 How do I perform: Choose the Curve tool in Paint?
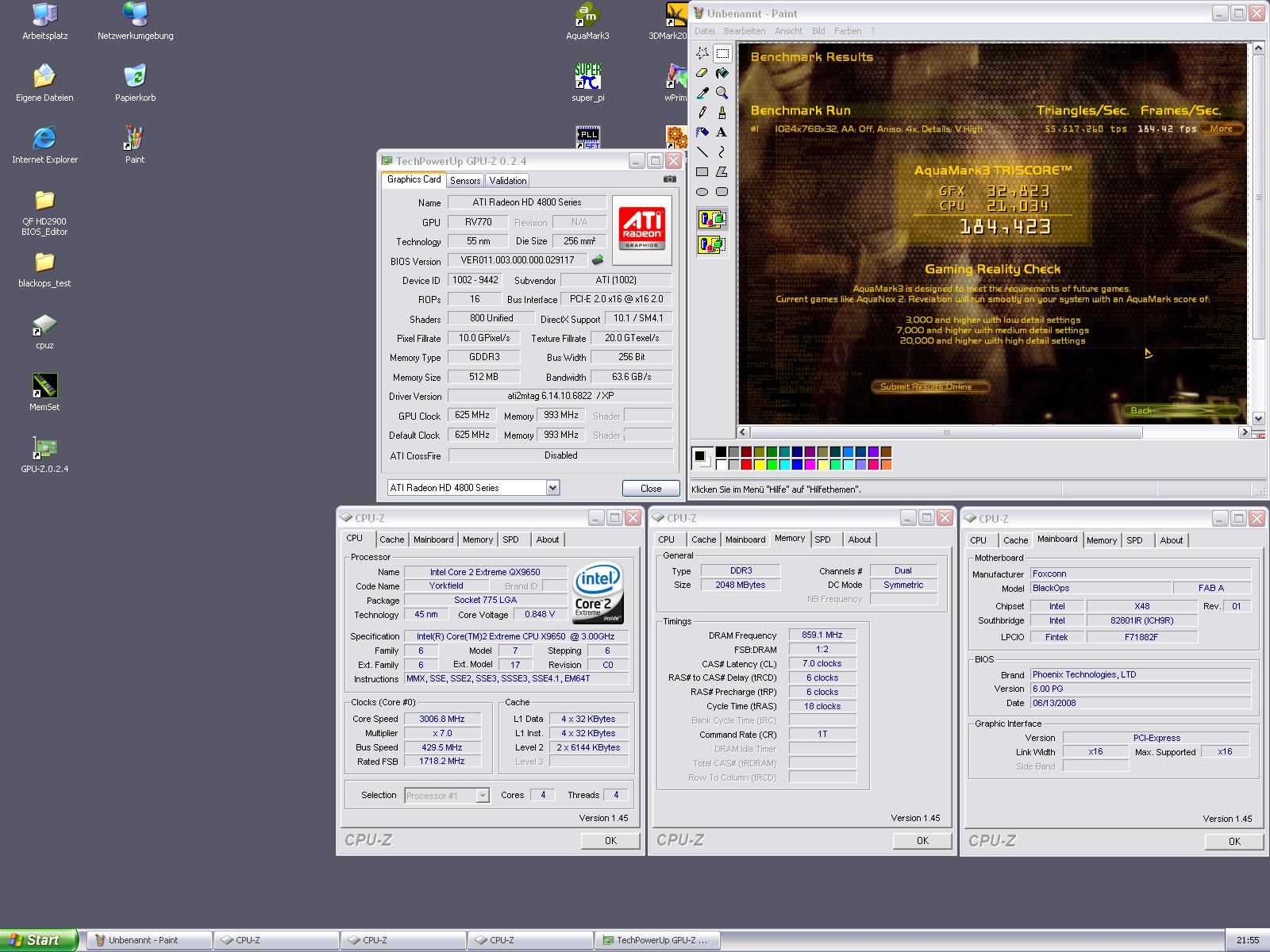(722, 152)
